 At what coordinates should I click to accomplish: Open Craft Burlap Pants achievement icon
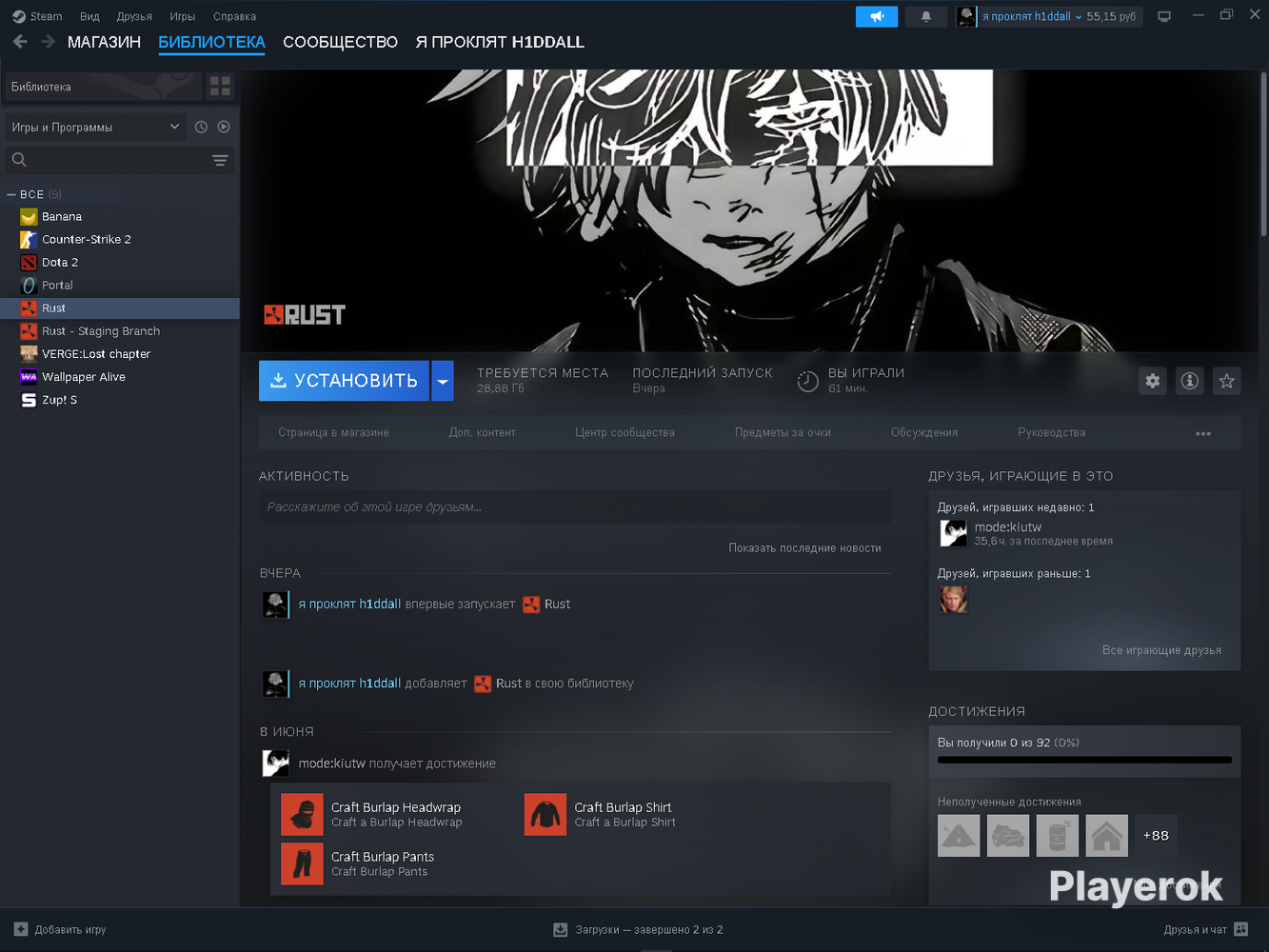(x=303, y=864)
